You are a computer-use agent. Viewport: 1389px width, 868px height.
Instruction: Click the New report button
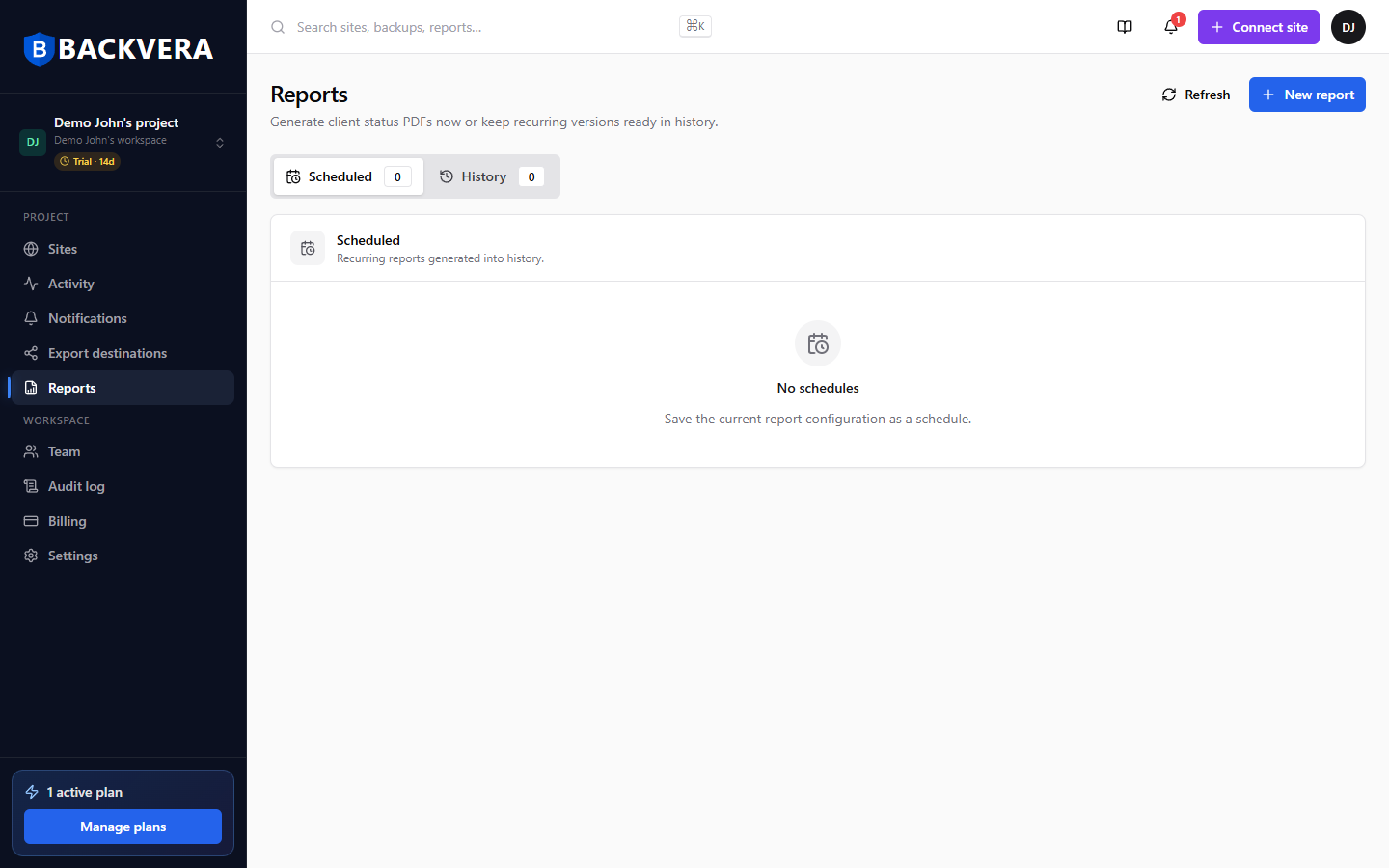[1307, 95]
